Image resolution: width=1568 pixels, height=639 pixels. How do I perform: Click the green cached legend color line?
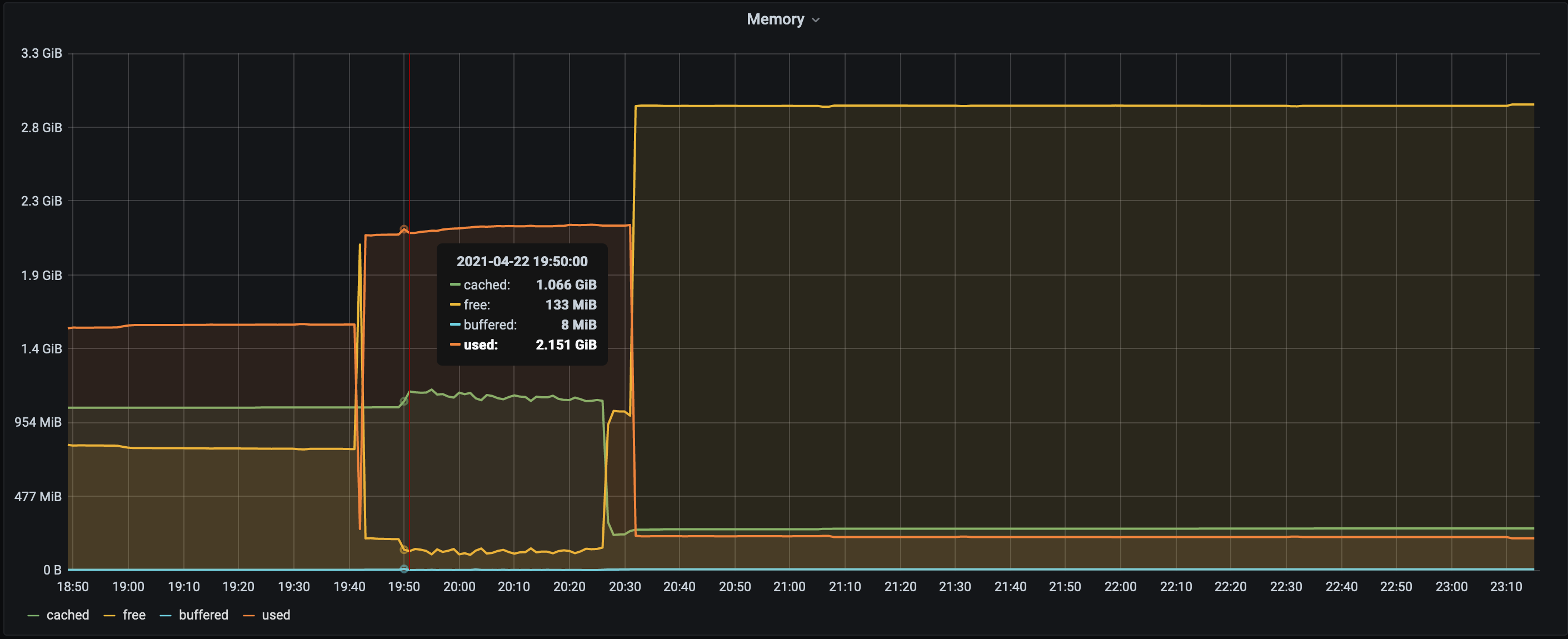coord(33,615)
